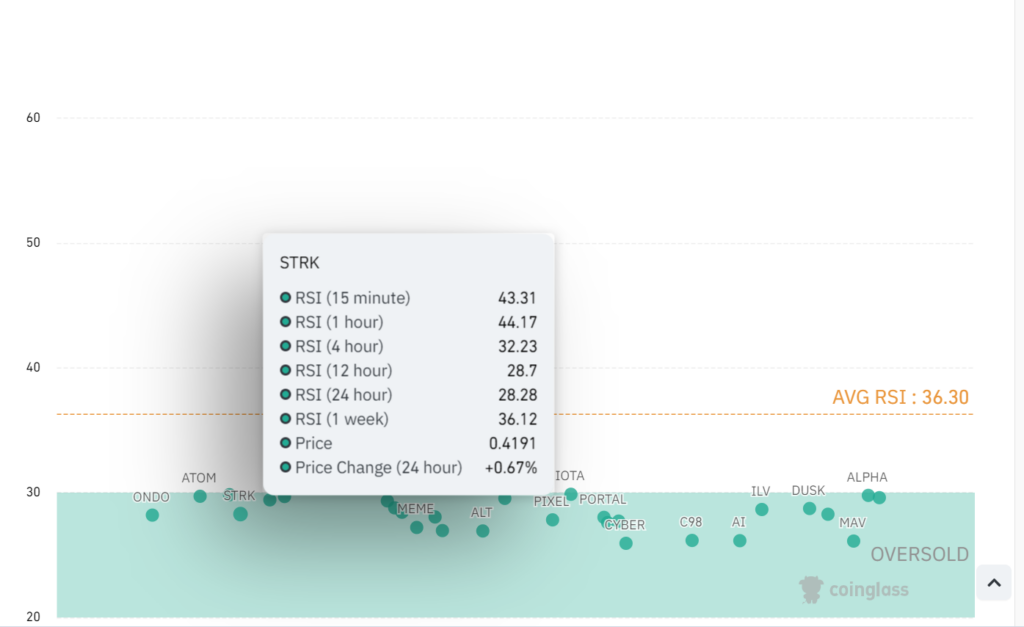The width and height of the screenshot is (1024, 627).
Task: Select the C98 data point
Action: click(x=692, y=540)
